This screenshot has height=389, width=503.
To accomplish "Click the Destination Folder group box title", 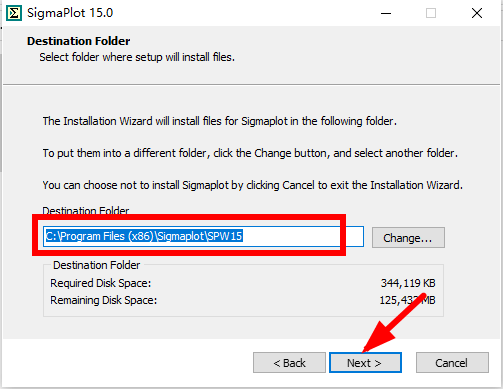I will 96,265.
